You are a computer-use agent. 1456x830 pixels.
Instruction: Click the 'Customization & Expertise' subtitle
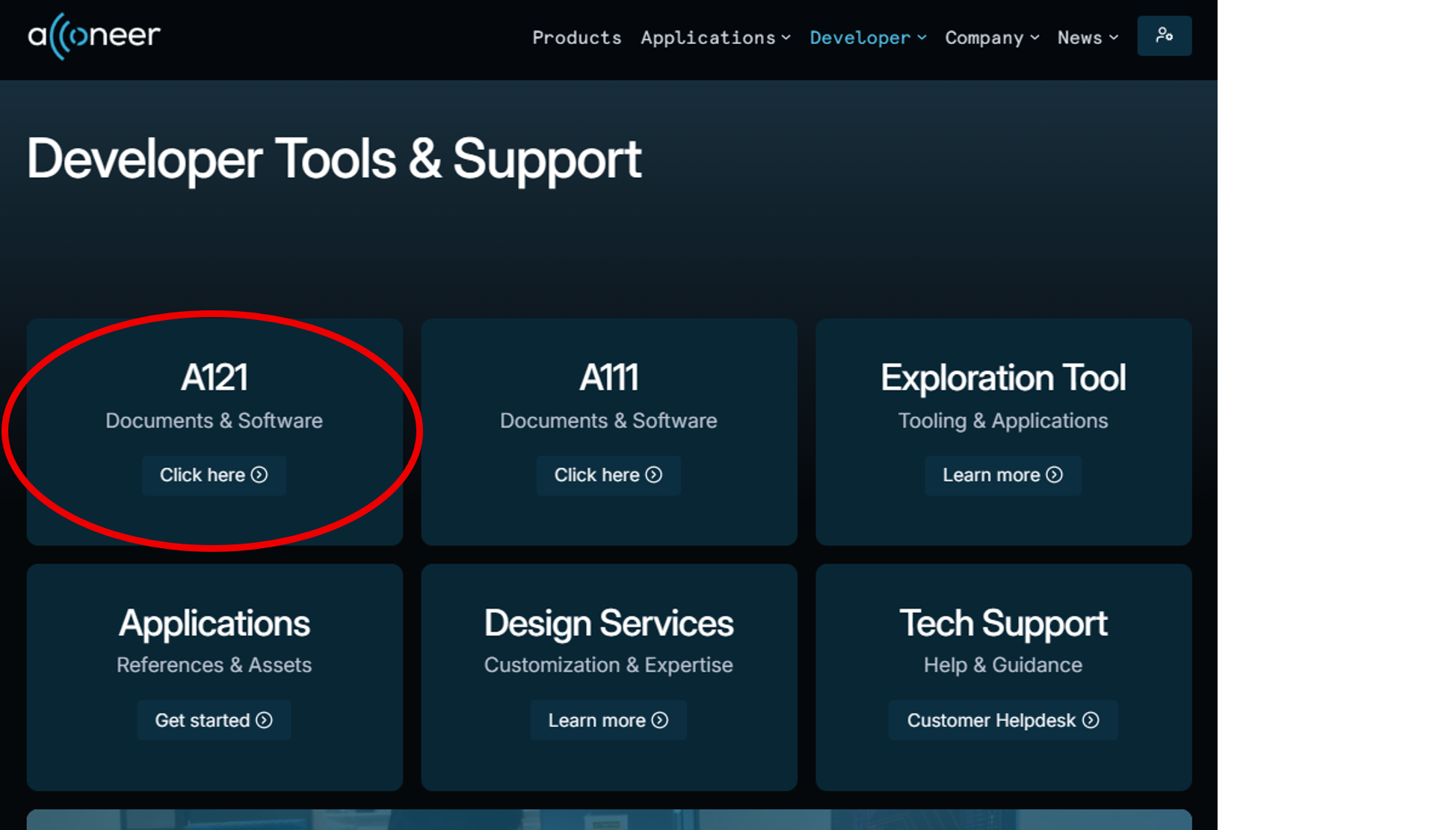tap(608, 665)
